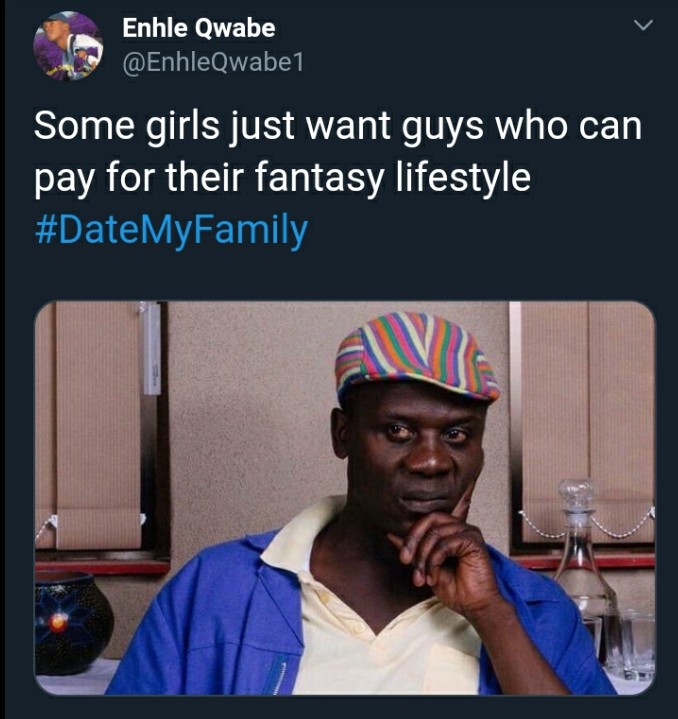This screenshot has width=678, height=719.
Task: Open the attached photo in the tweet
Action: coord(345,498)
